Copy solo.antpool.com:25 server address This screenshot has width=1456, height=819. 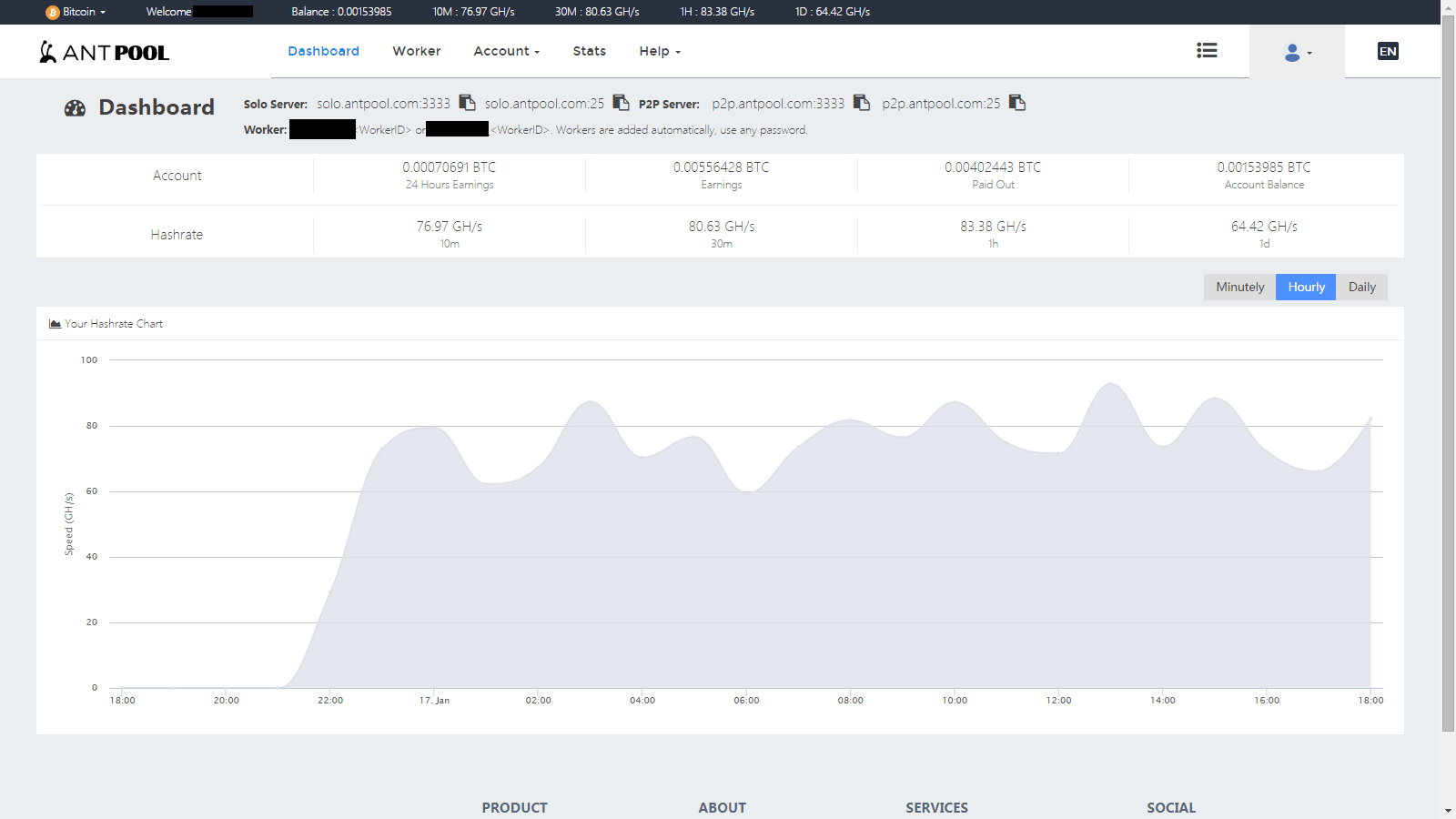click(x=621, y=103)
